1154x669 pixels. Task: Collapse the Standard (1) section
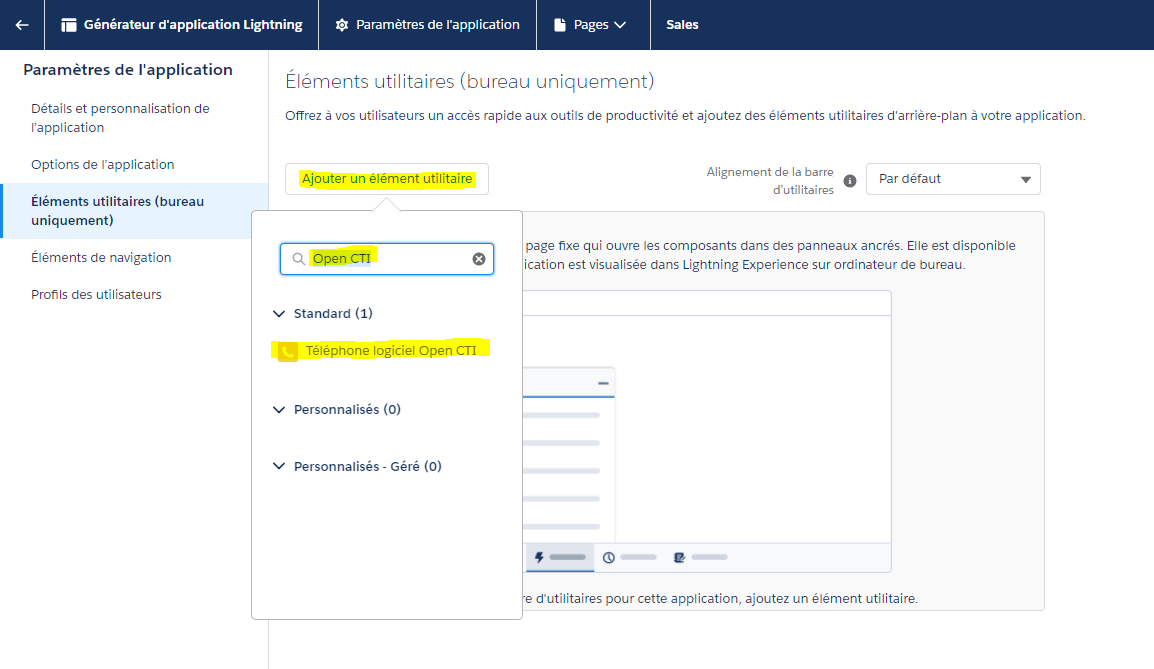pyautogui.click(x=279, y=314)
